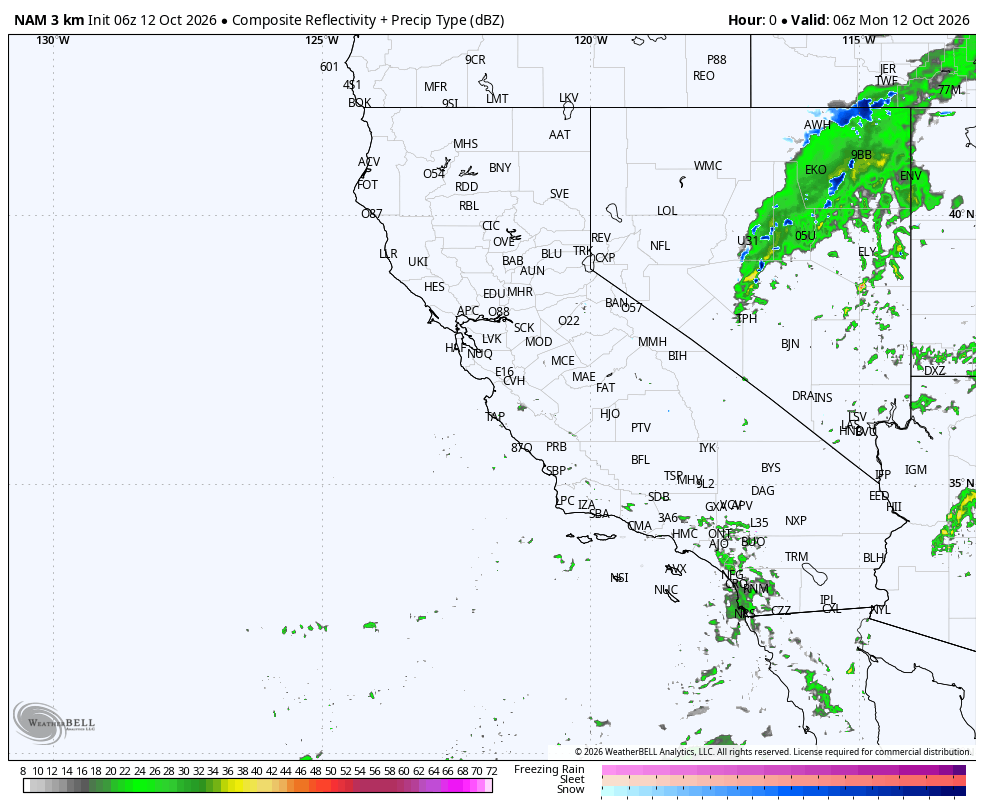
Task: Click the '120 W' longitude label
Action: coord(591,40)
